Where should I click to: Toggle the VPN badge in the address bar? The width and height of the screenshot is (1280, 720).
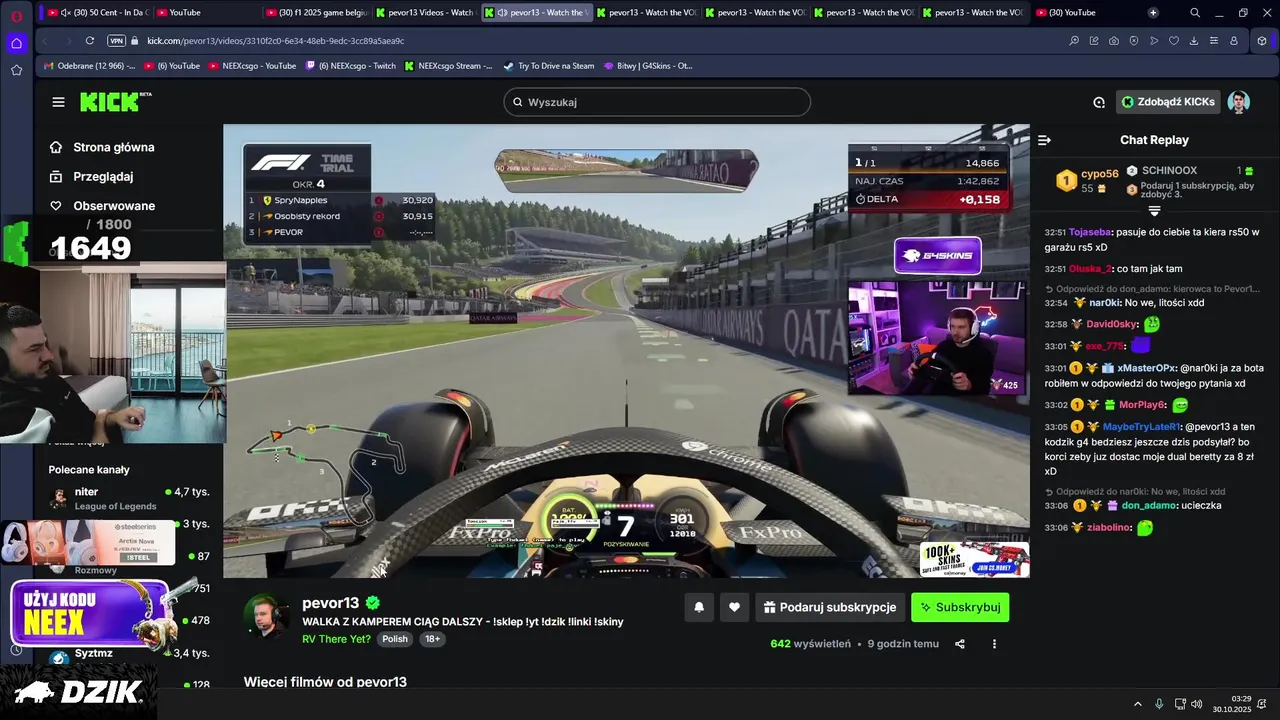(116, 41)
